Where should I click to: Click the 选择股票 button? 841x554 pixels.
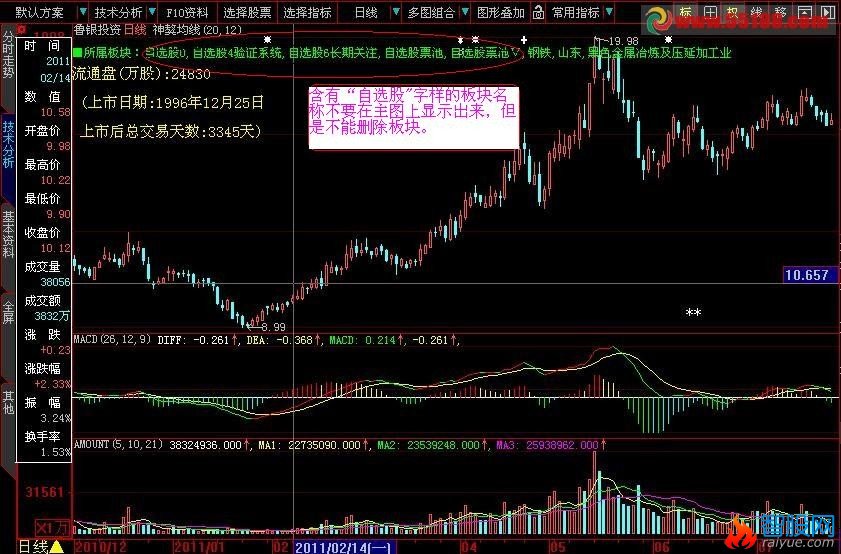pos(246,13)
